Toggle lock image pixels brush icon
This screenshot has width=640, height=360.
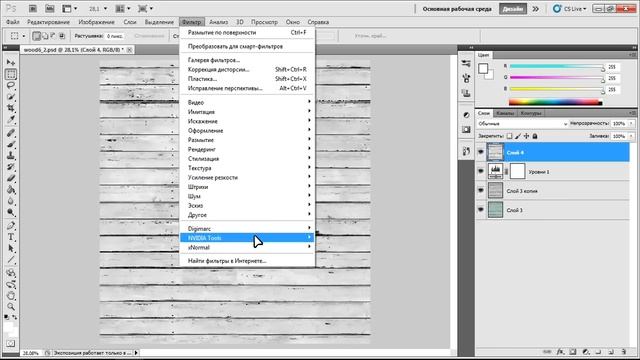coord(518,136)
